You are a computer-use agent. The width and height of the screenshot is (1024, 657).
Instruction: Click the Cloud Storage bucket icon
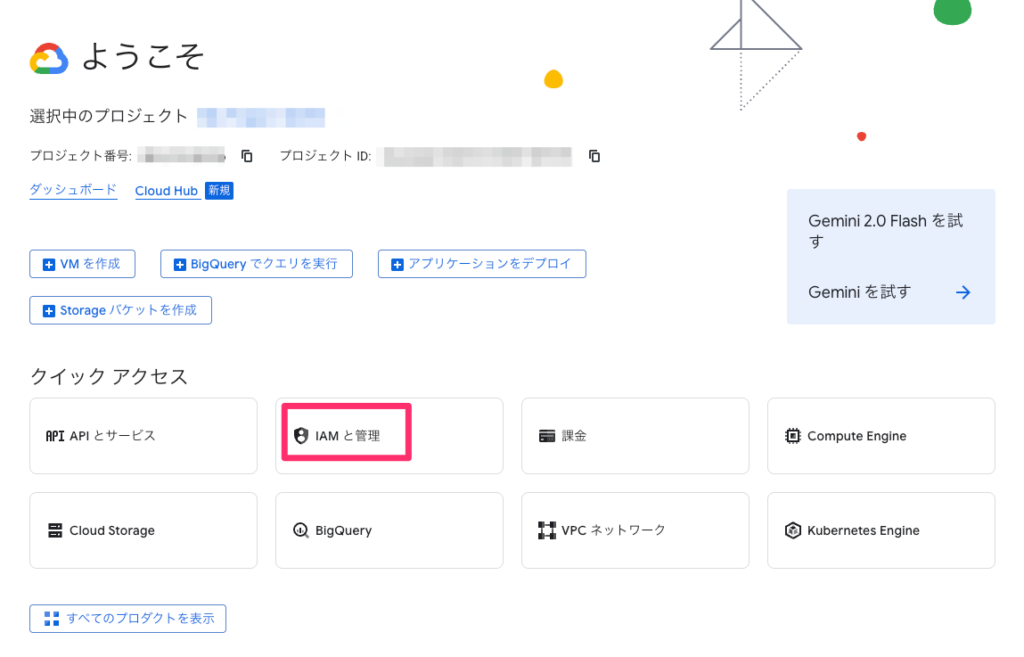(55, 531)
